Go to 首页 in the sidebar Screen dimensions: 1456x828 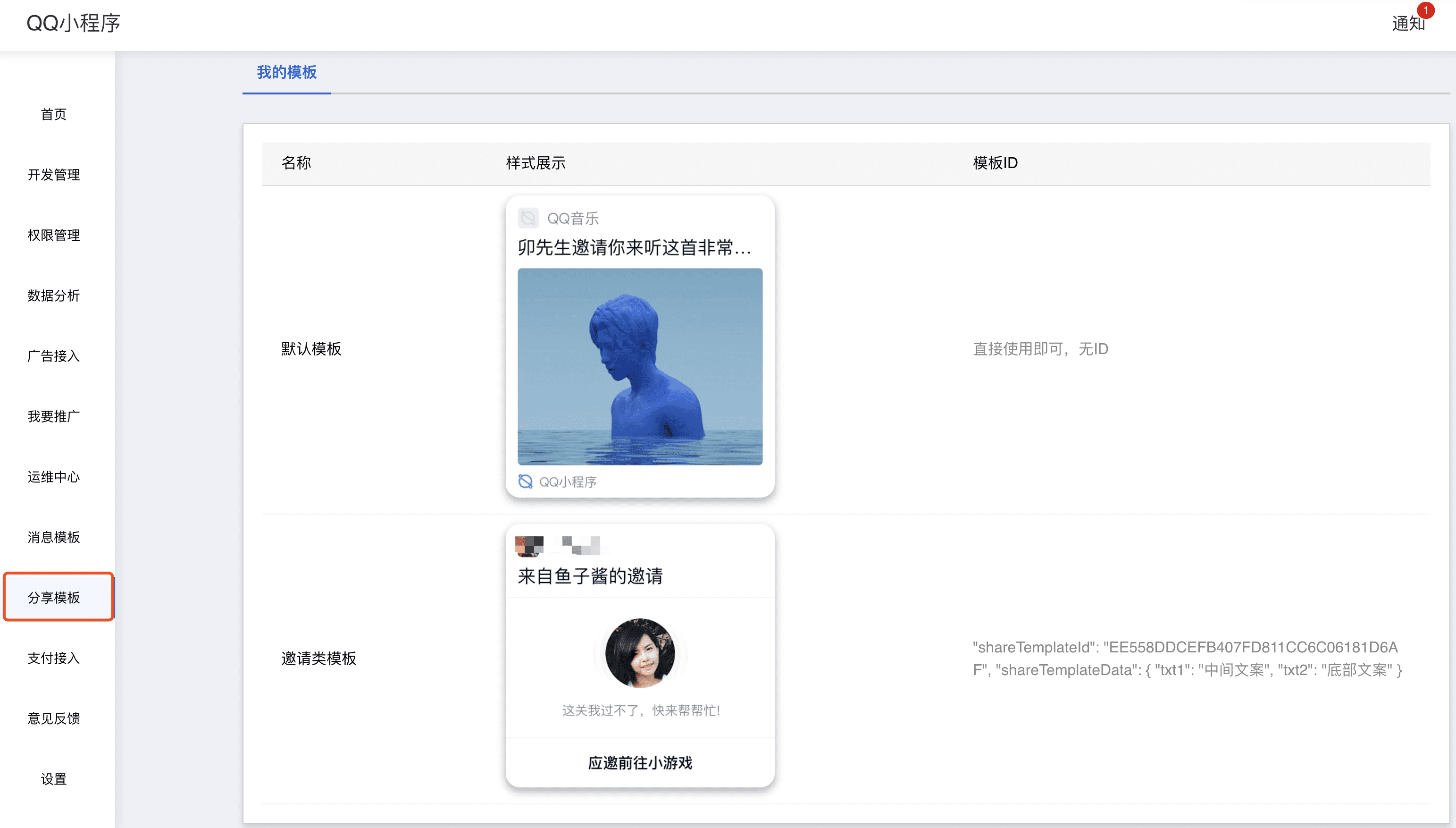[x=54, y=114]
